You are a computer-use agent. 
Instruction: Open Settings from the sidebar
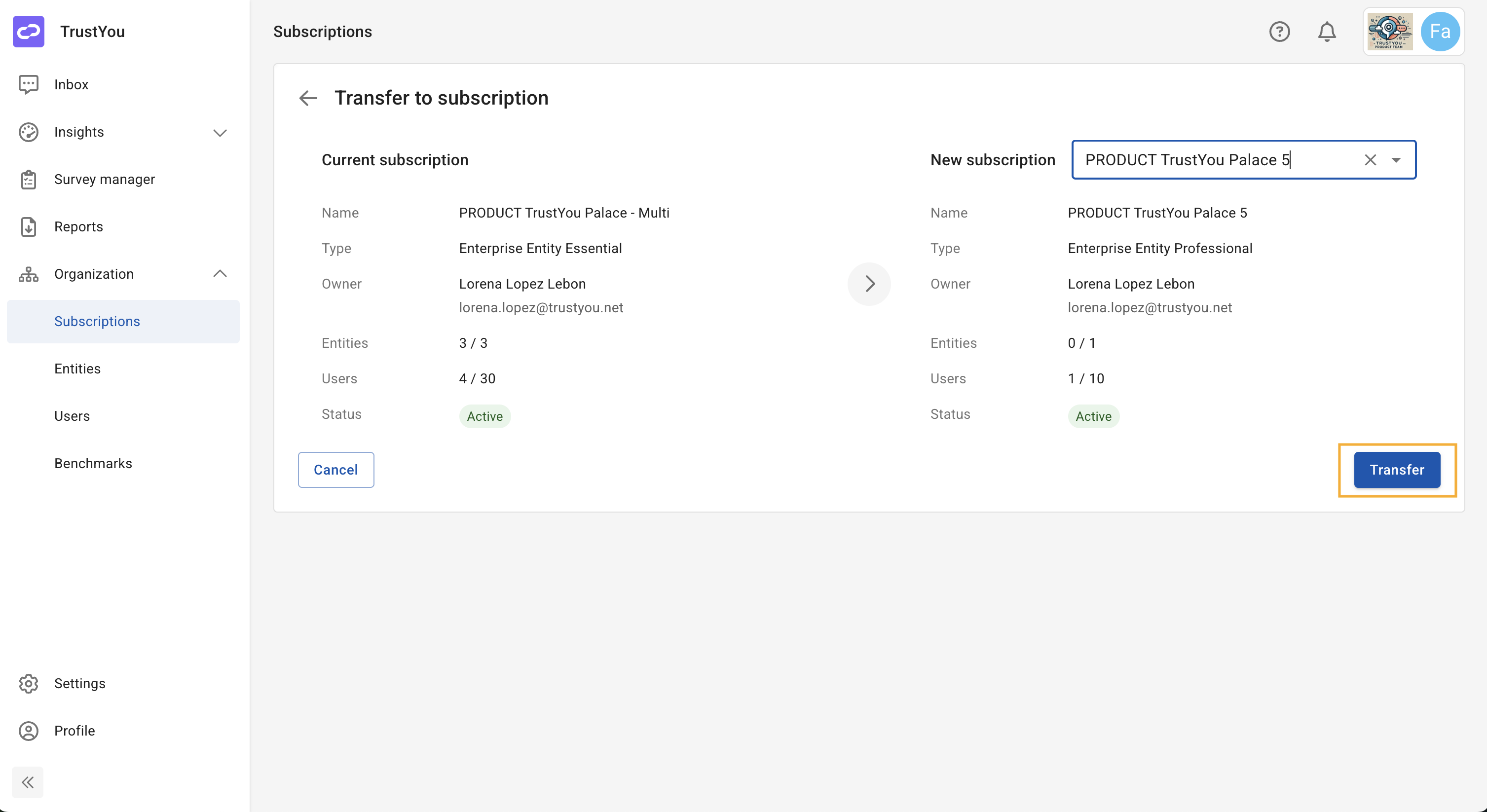click(123, 683)
